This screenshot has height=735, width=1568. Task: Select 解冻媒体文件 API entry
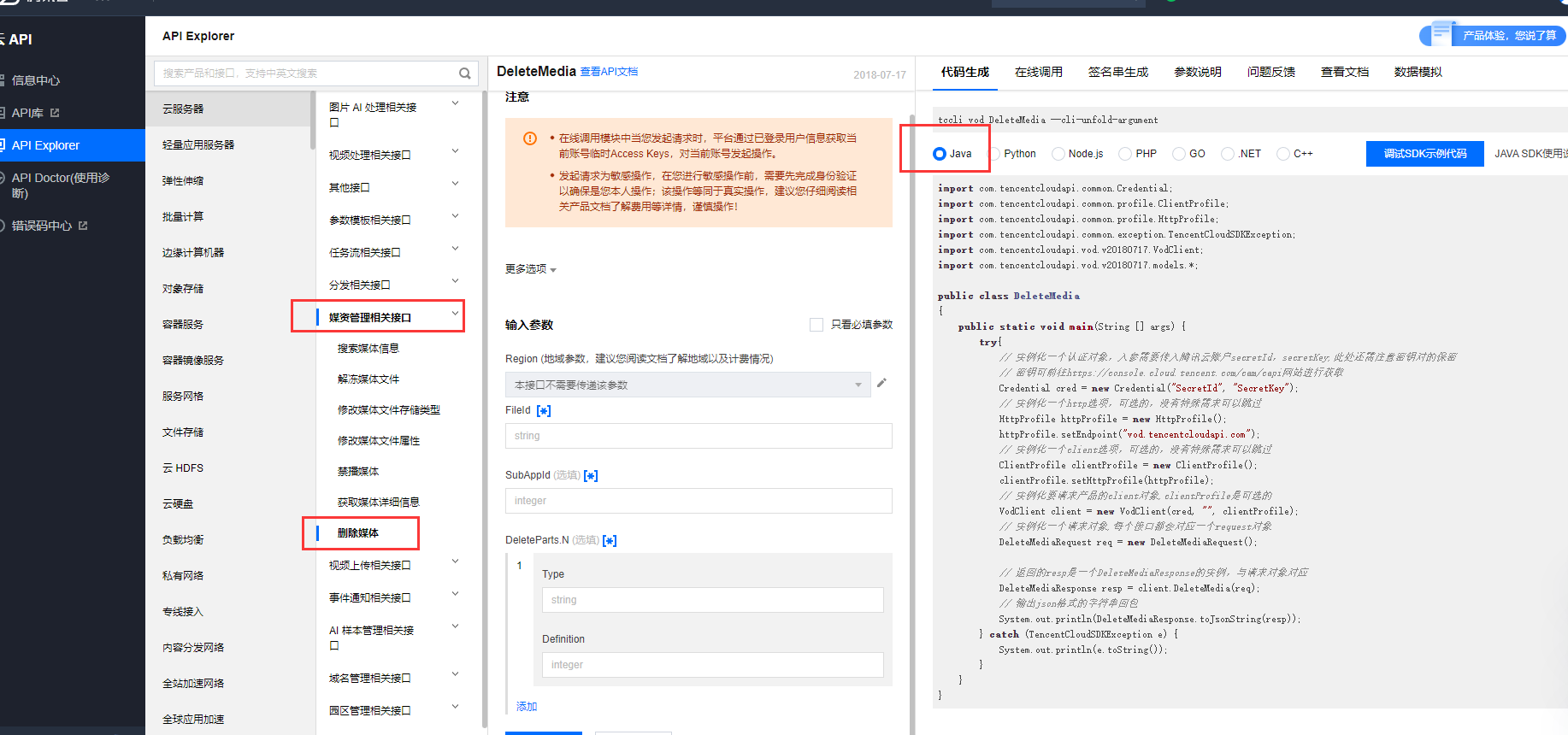368,379
